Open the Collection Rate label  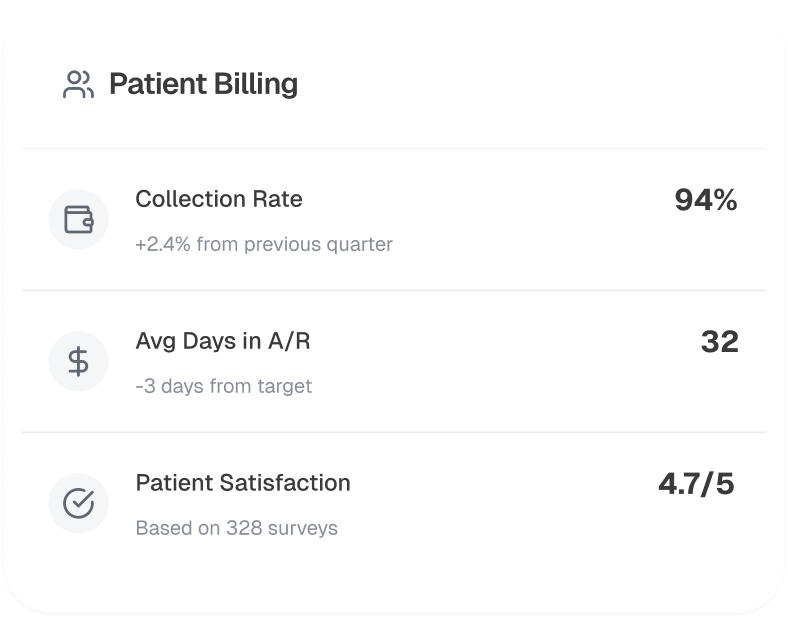[219, 199]
